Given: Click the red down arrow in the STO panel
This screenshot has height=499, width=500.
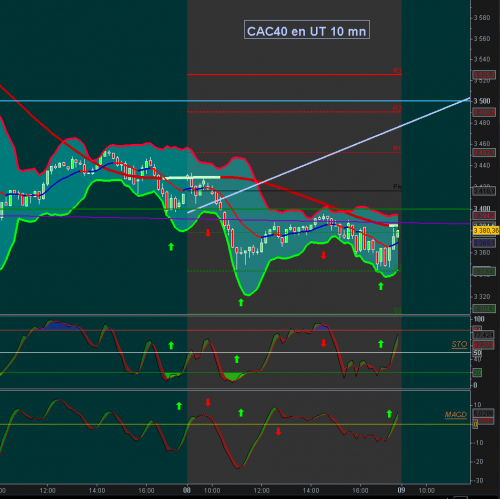Looking at the screenshot, I should point(323,343).
